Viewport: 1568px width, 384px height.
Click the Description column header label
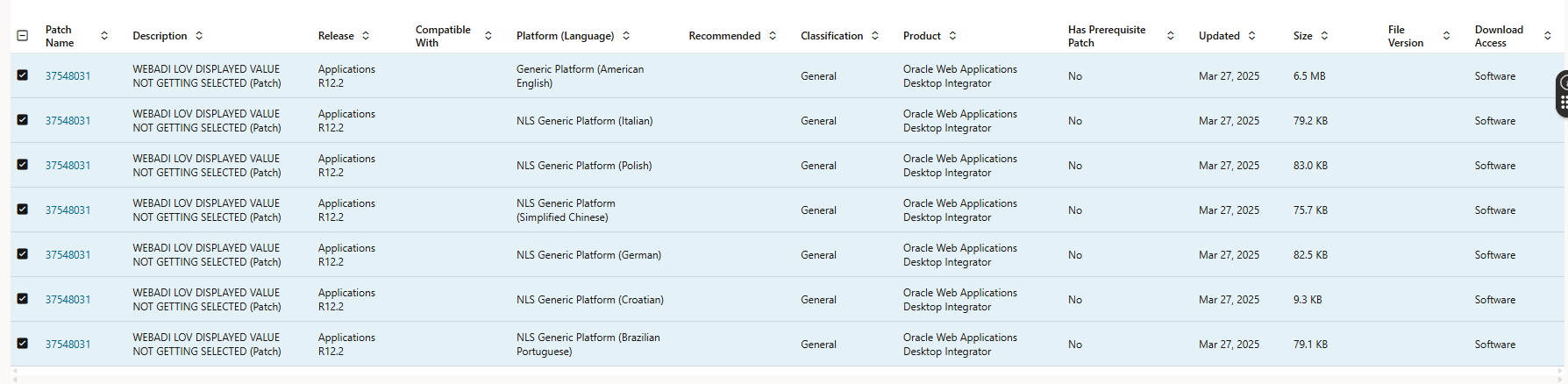click(160, 36)
